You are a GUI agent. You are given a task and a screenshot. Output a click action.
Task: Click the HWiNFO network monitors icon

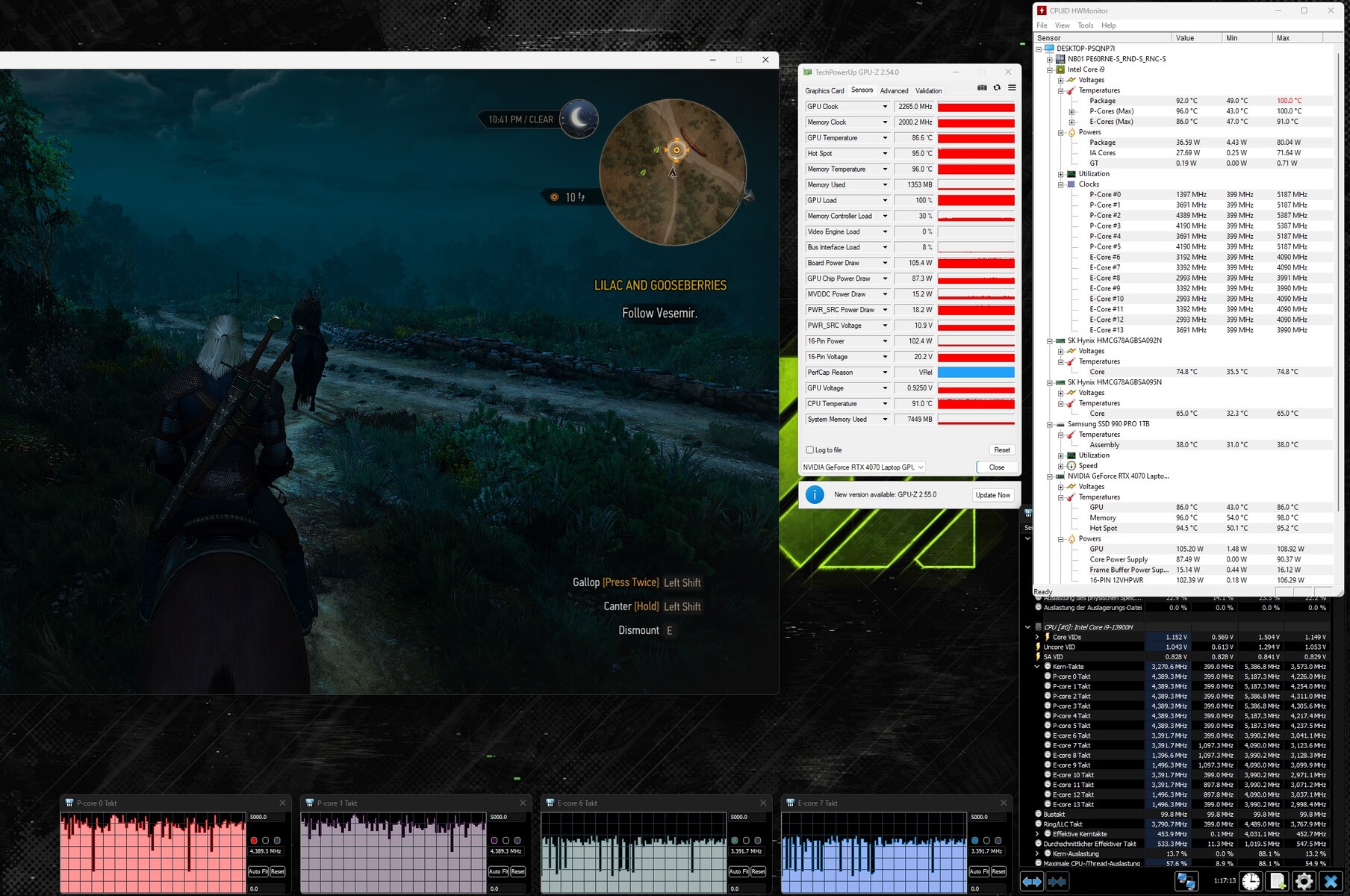tap(1186, 881)
